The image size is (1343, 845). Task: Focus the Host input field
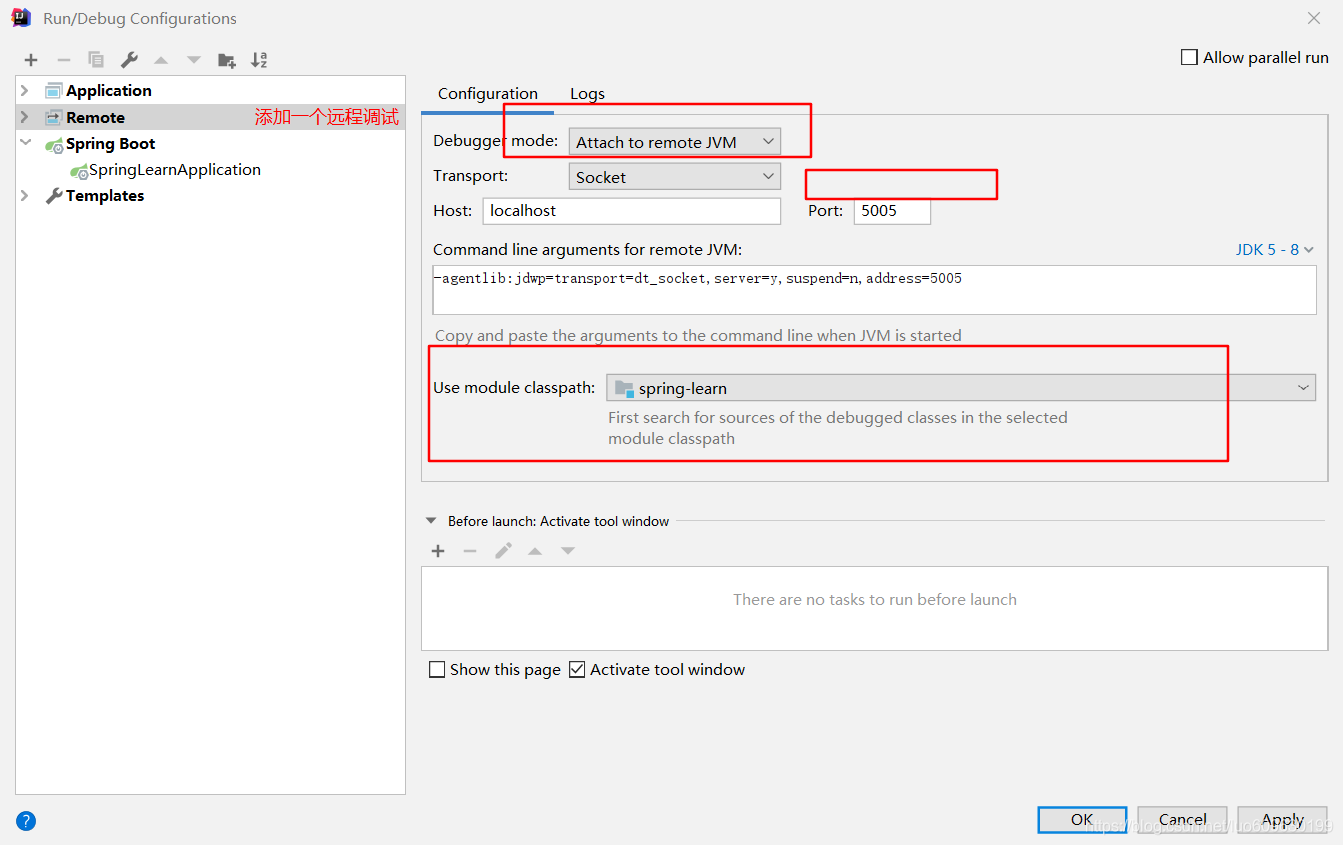[x=632, y=211]
